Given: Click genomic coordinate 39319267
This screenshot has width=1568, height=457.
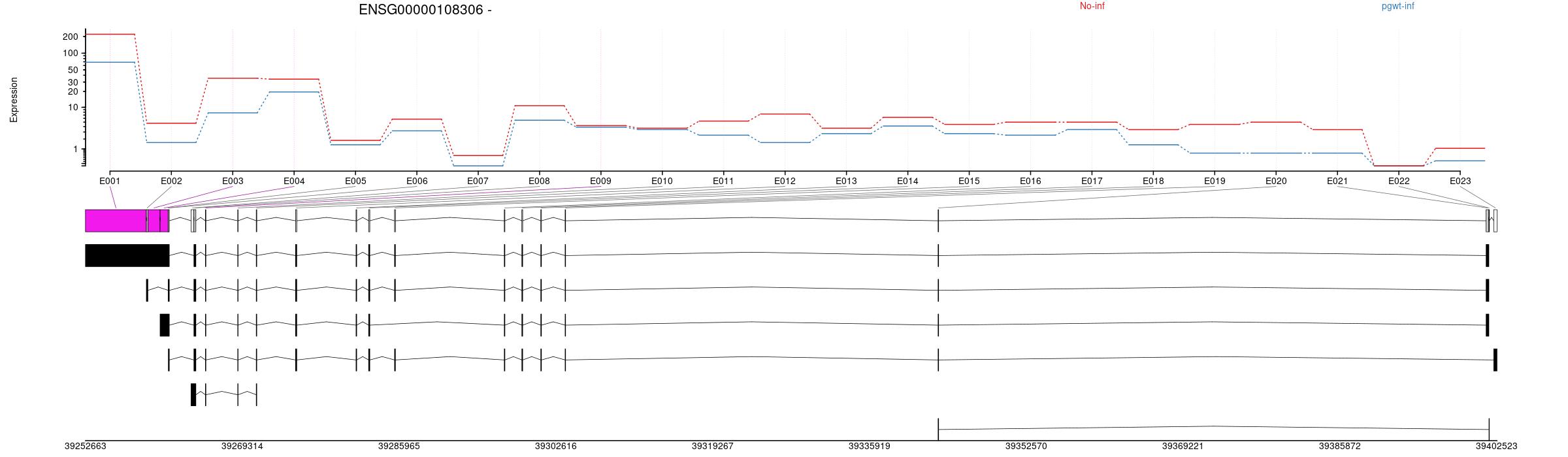Looking at the screenshot, I should click(x=712, y=447).
